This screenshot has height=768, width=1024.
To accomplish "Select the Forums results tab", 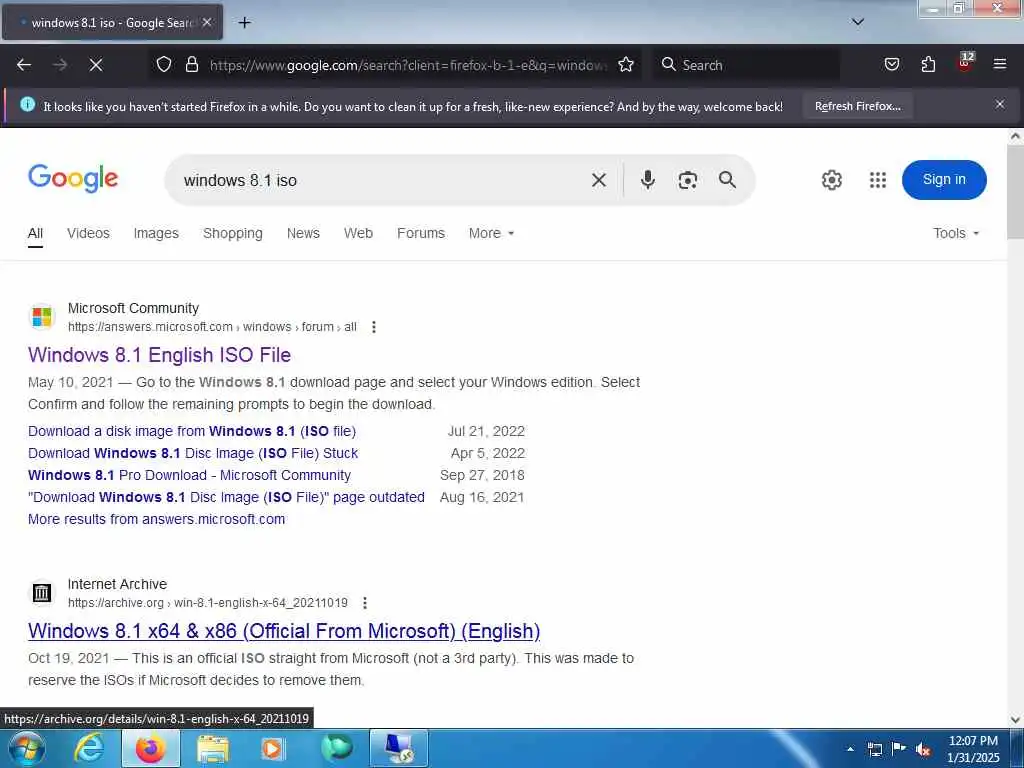I will point(421,233).
